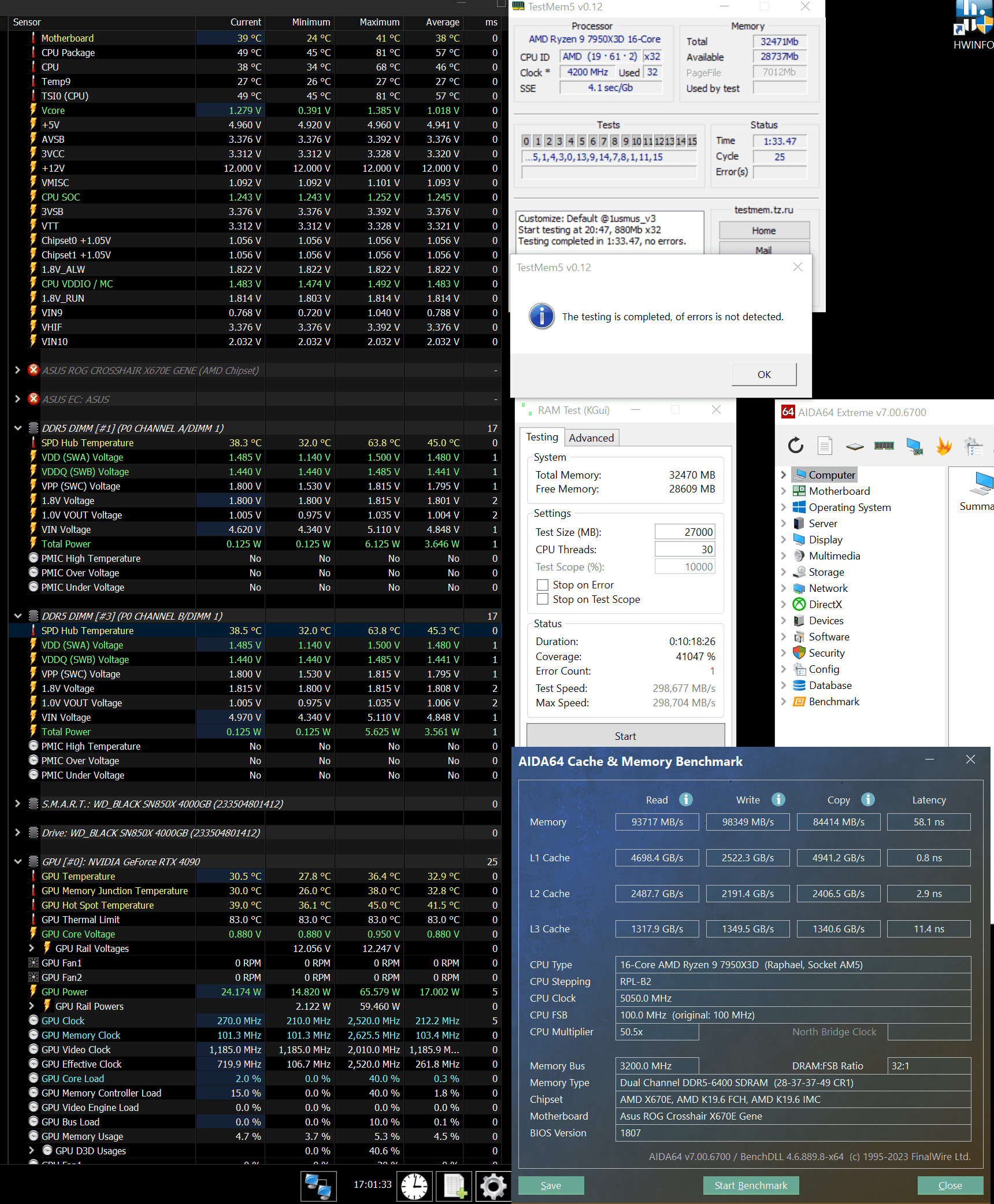Screen dimensions: 994x1204
Task: Click the Read info icon in benchmark
Action: click(686, 799)
